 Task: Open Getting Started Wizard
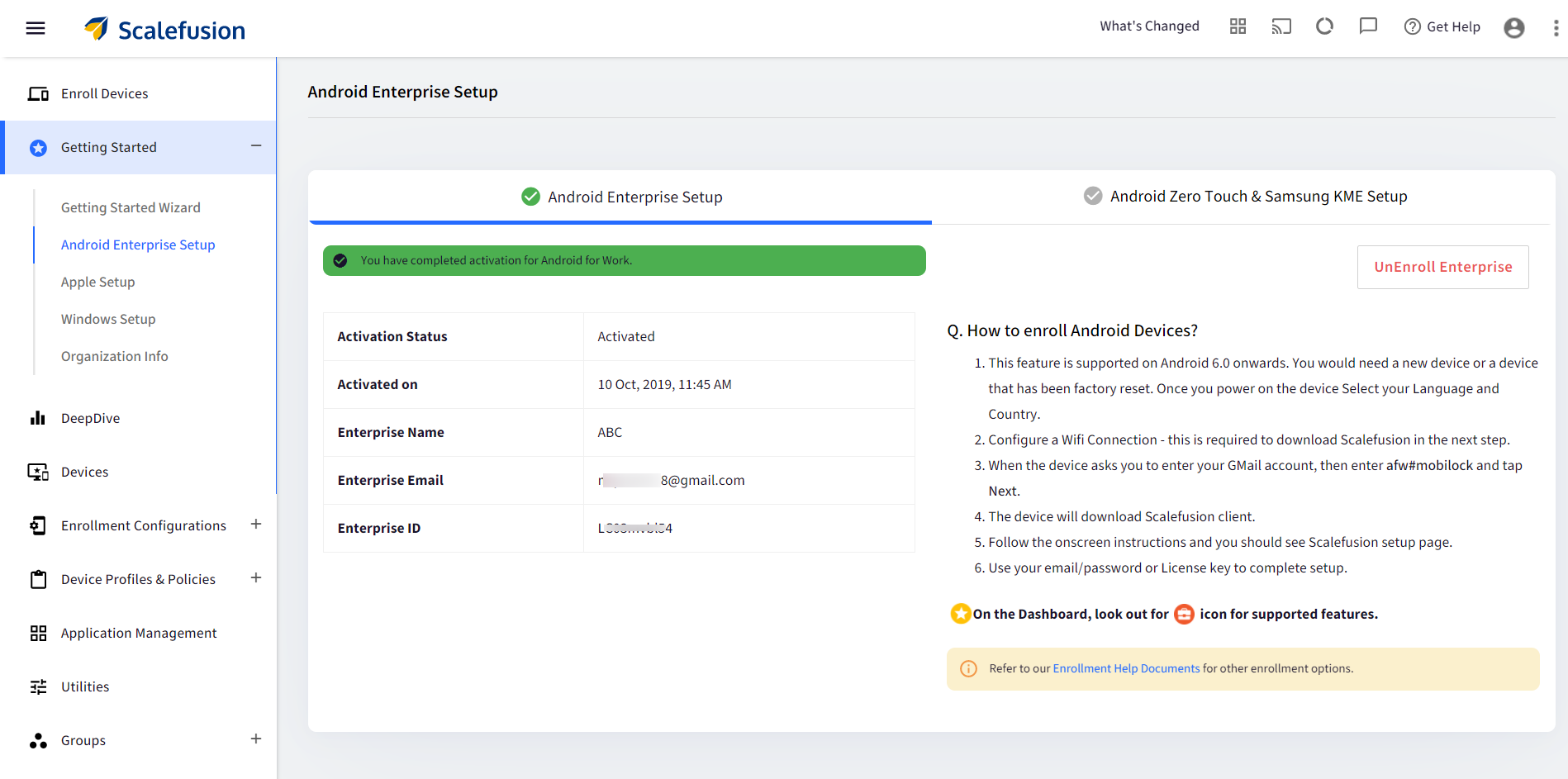pos(131,207)
